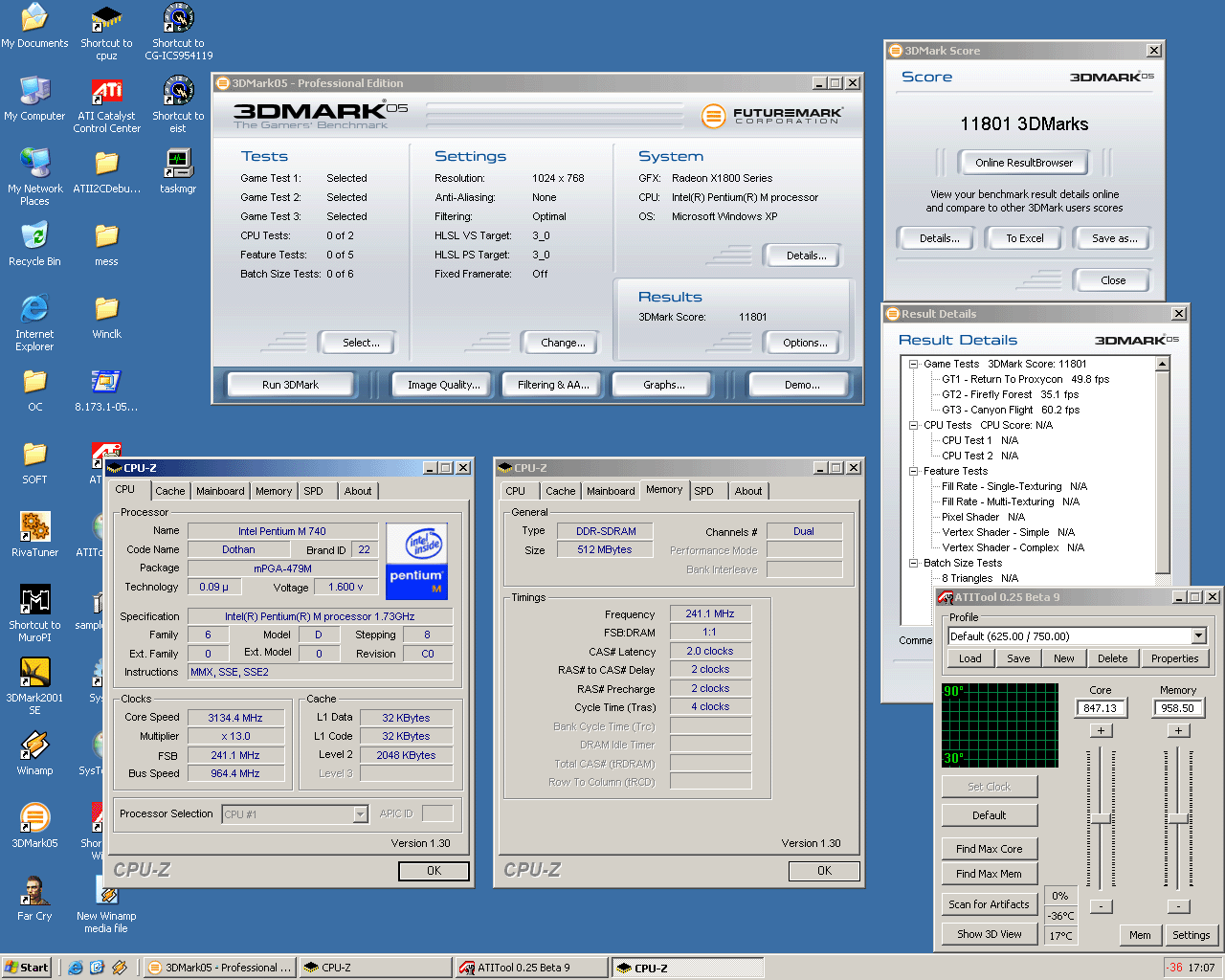Launch Internet Explorer desktop icon
The image size is (1225, 980).
click(x=34, y=323)
